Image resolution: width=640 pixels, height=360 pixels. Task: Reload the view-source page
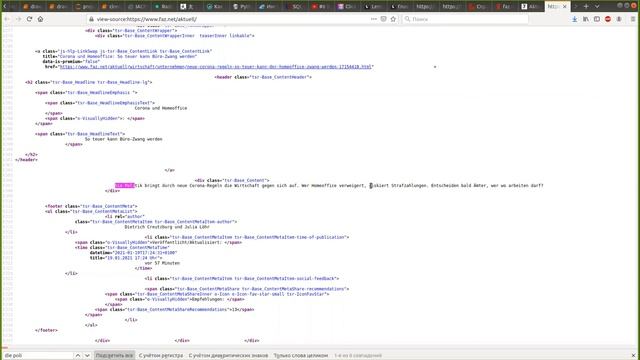(29, 19)
